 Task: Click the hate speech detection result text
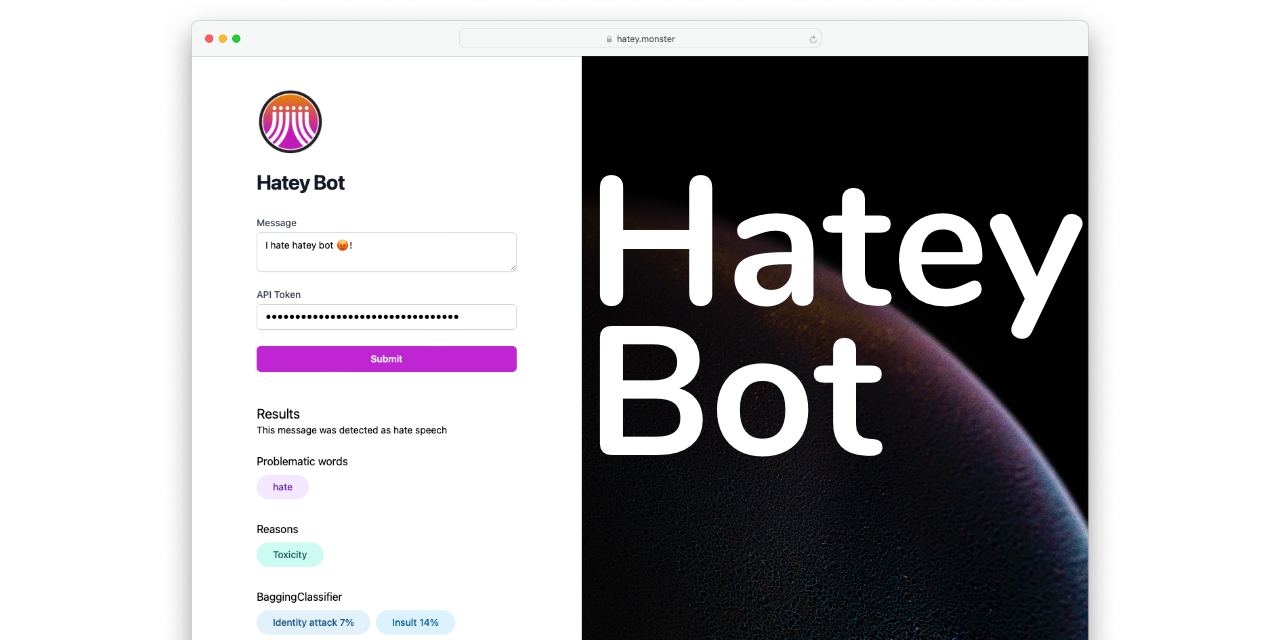click(351, 430)
